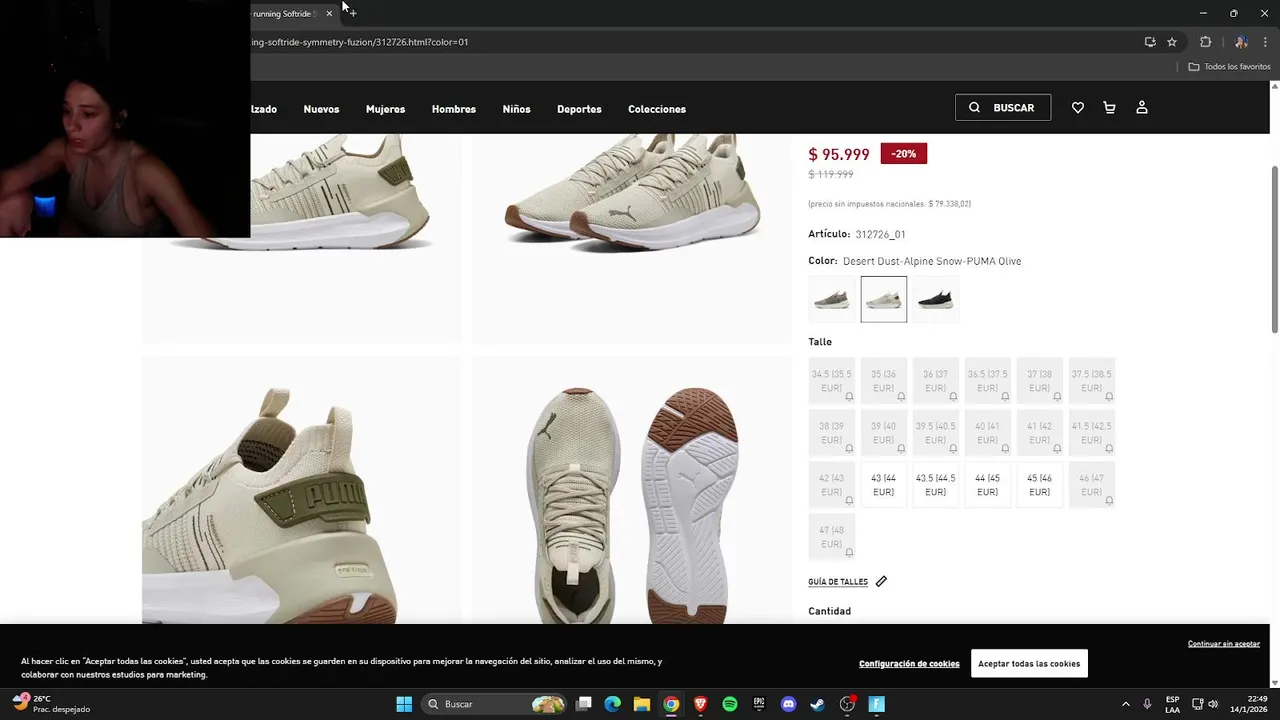Click the browser address bar URL
Image resolution: width=1280 pixels, height=720 pixels.
click(x=360, y=42)
